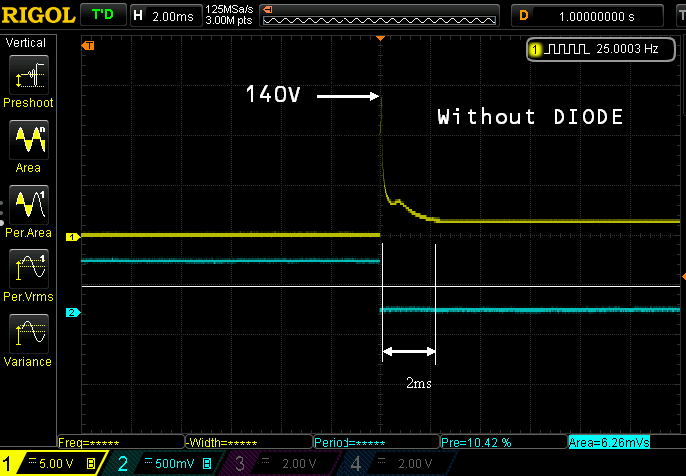Click the -Width=***** measurement result
The height and width of the screenshot is (476, 686).
click(248, 442)
